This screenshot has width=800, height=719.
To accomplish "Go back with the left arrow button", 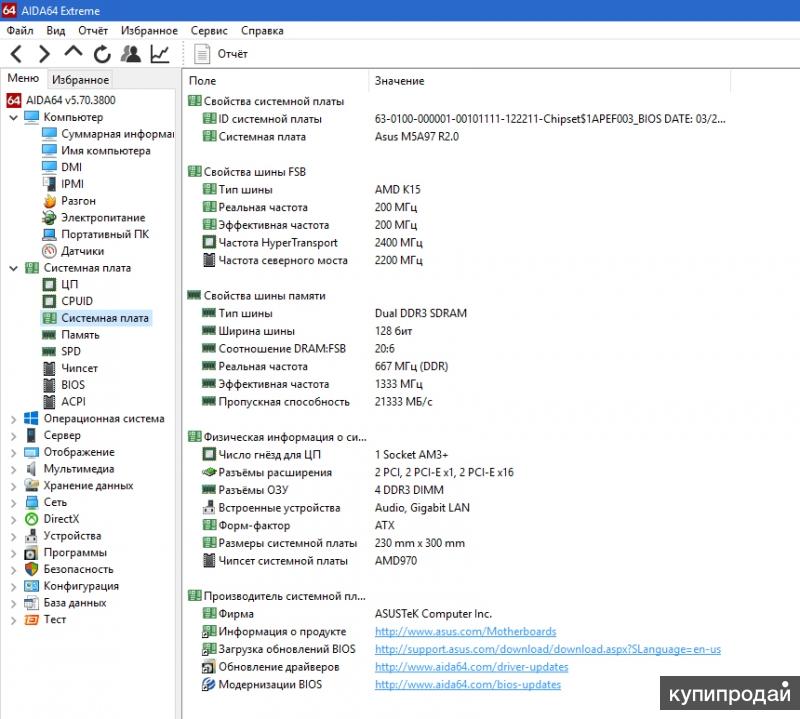I will point(16,54).
